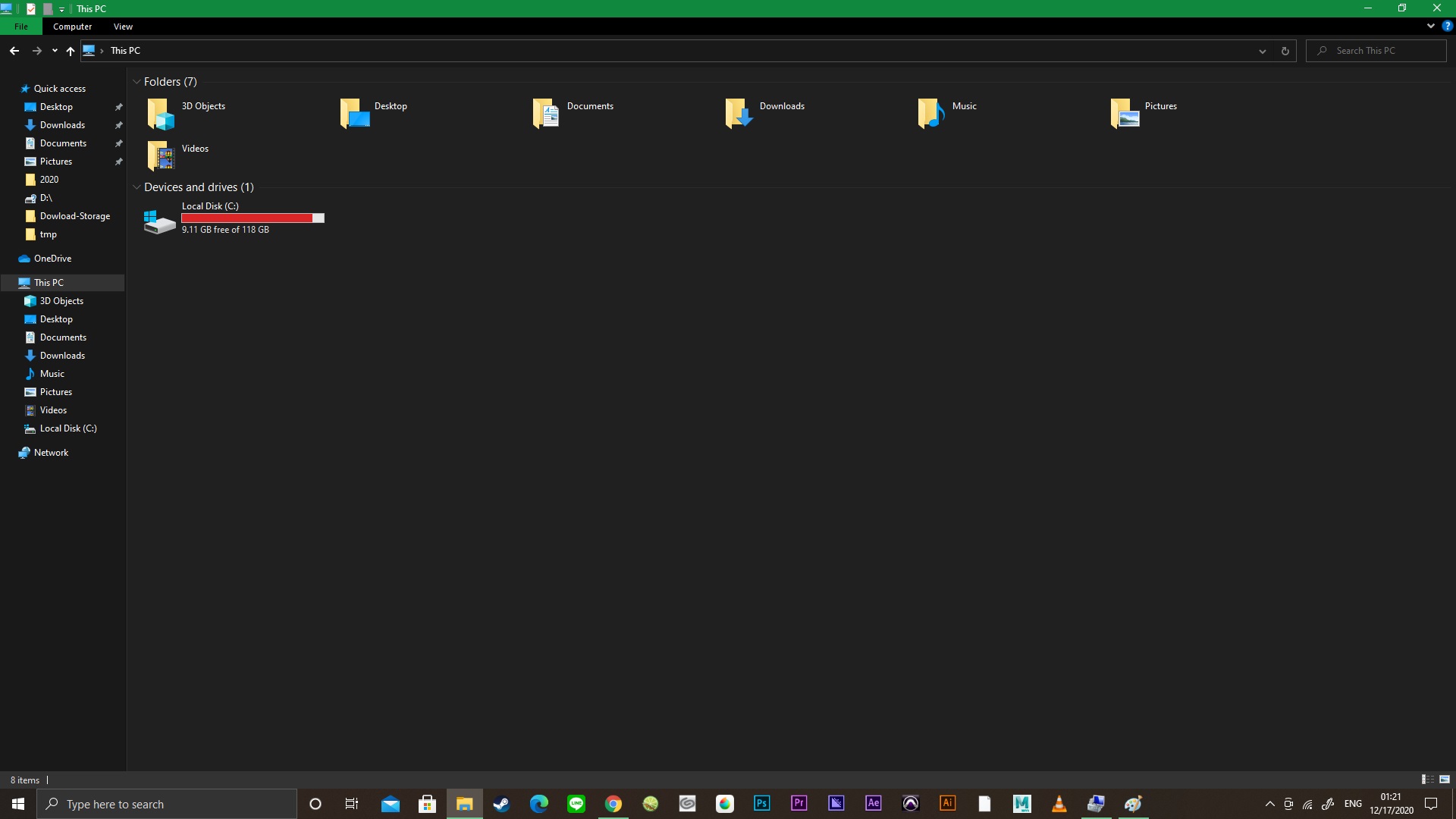Collapse the Folders (7) group
1456x819 pixels.
tap(136, 82)
